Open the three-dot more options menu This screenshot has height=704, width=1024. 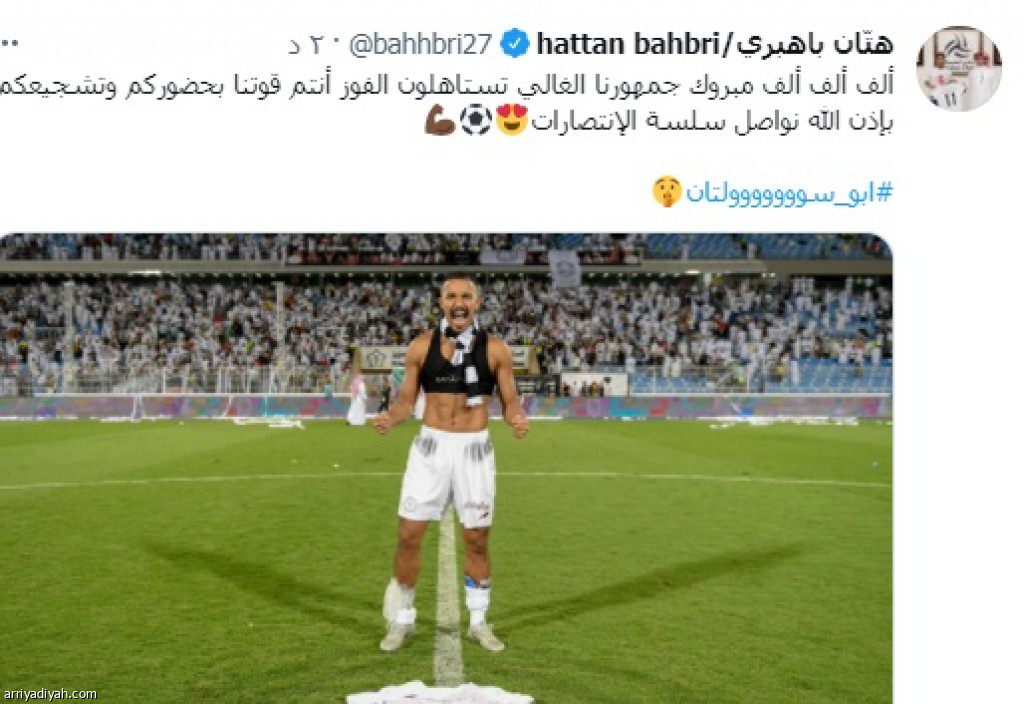click(9, 44)
